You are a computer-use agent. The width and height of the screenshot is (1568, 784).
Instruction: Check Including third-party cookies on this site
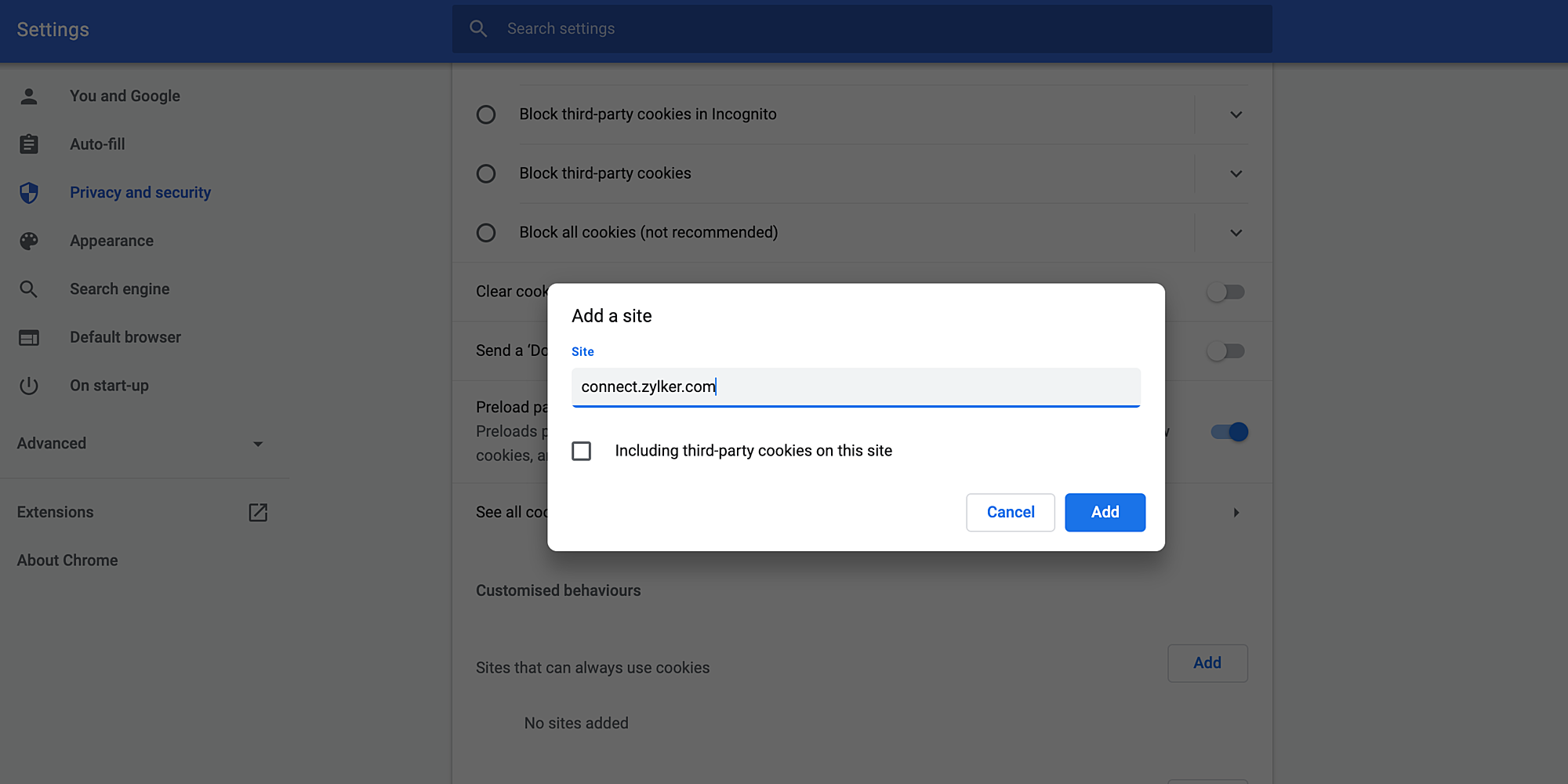click(x=582, y=451)
